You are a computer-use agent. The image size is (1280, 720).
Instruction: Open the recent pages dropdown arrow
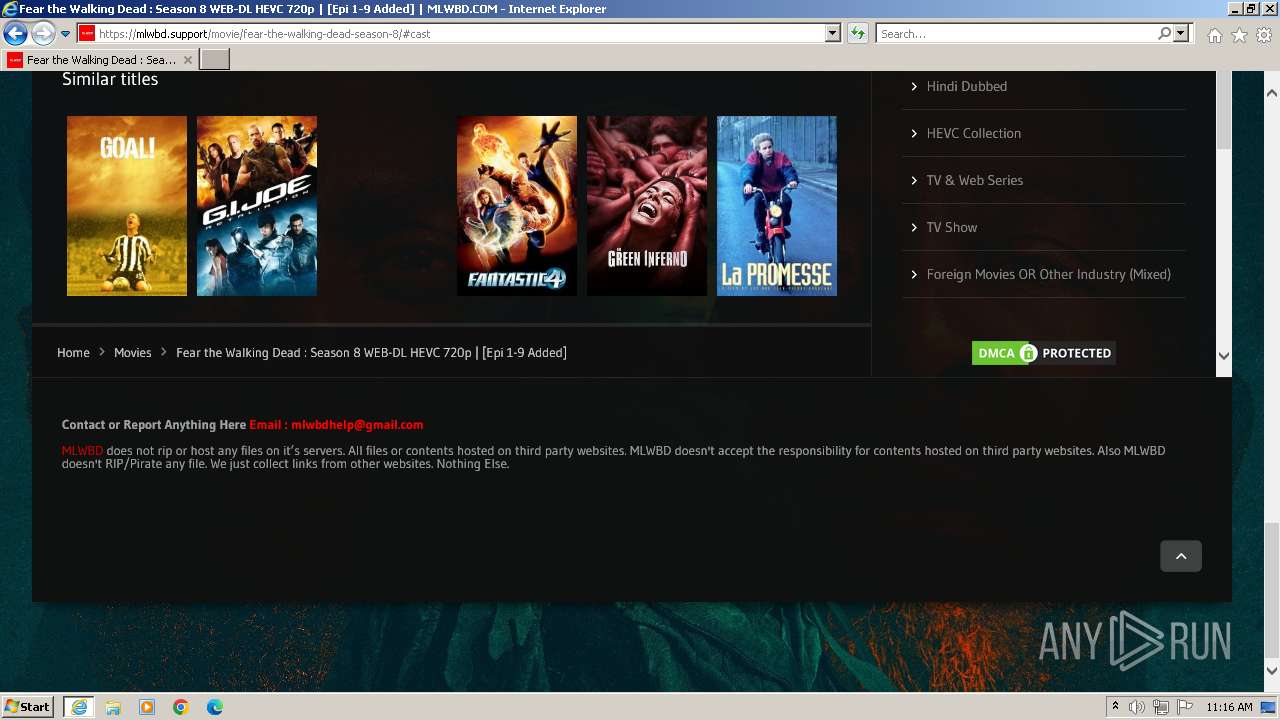tap(65, 34)
